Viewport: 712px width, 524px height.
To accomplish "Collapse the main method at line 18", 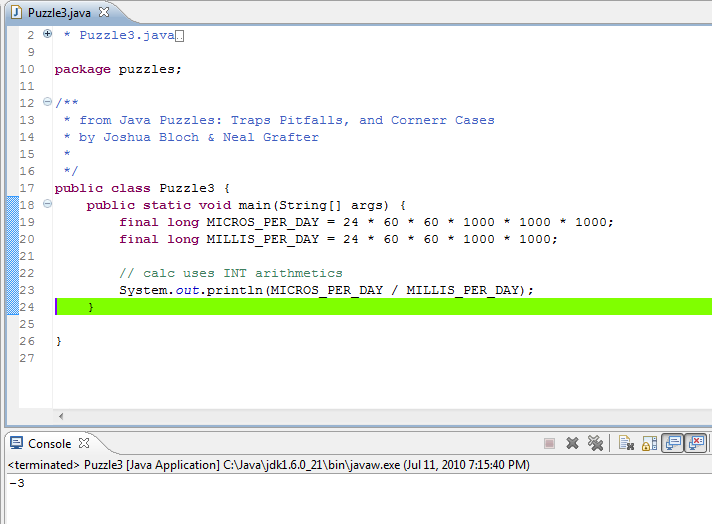I will pyautogui.click(x=47, y=204).
